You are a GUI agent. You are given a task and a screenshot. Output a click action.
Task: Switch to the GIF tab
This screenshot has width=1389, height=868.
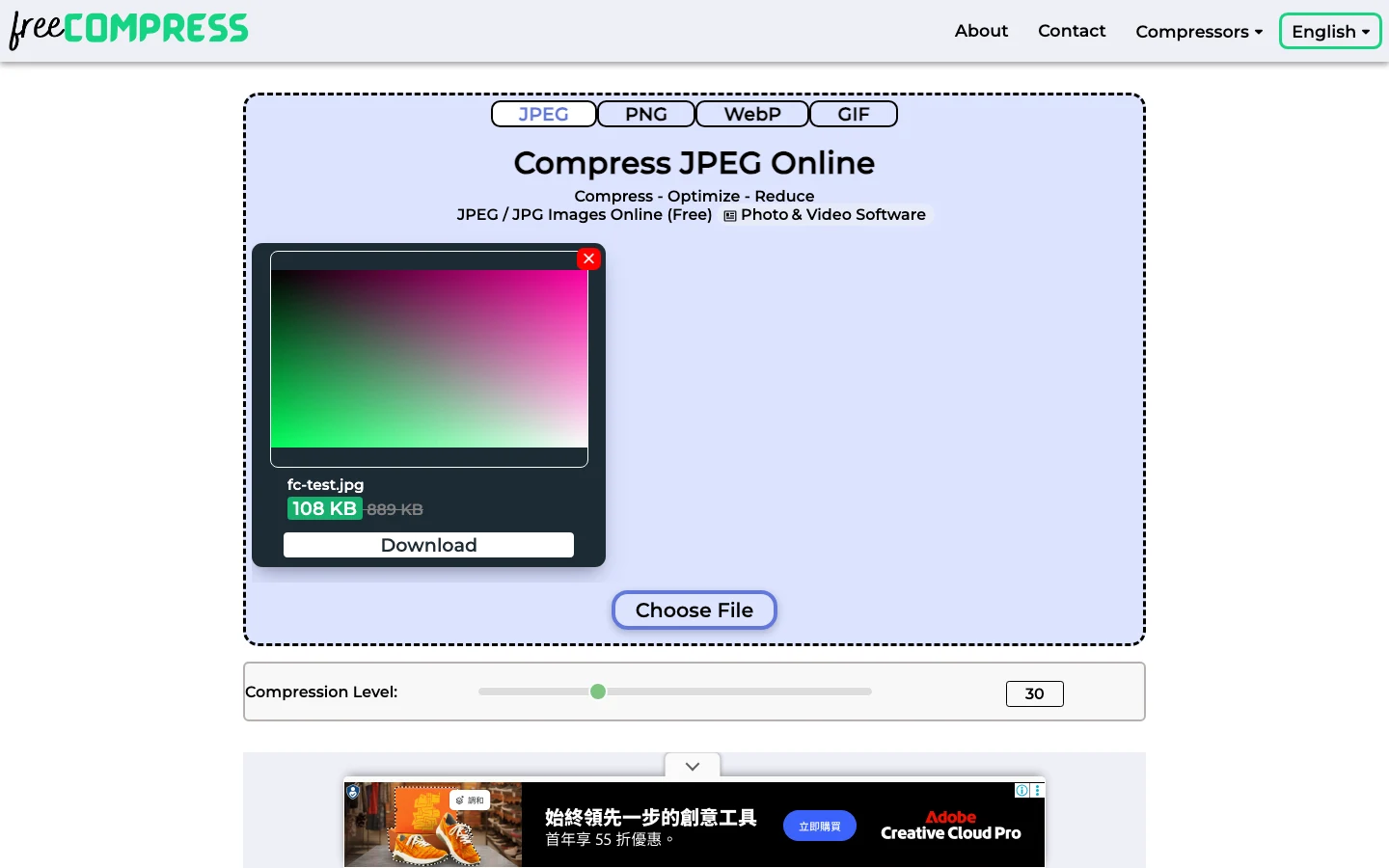coord(854,114)
